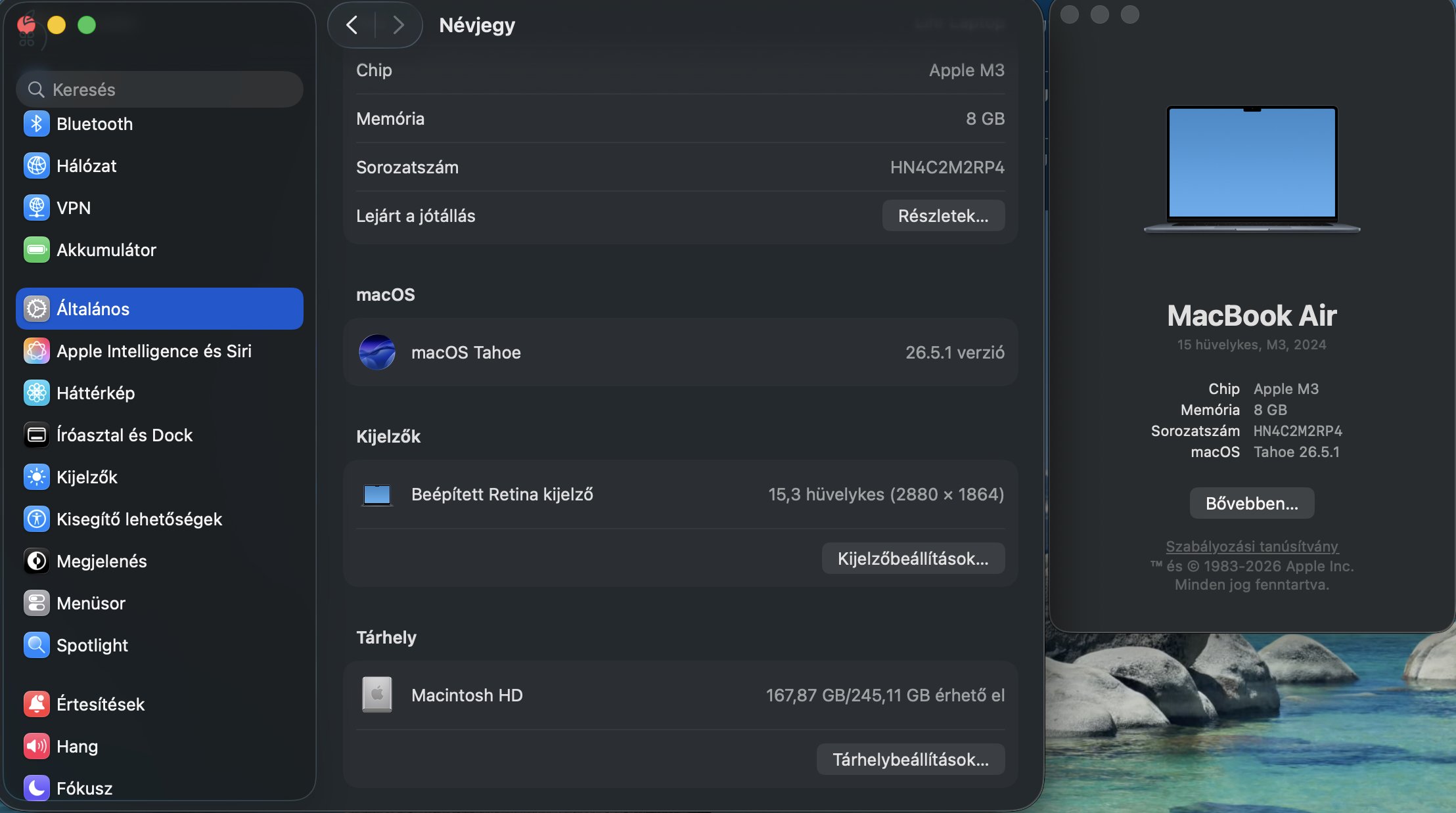
Task: Select Hálózat in the sidebar
Action: coord(160,165)
